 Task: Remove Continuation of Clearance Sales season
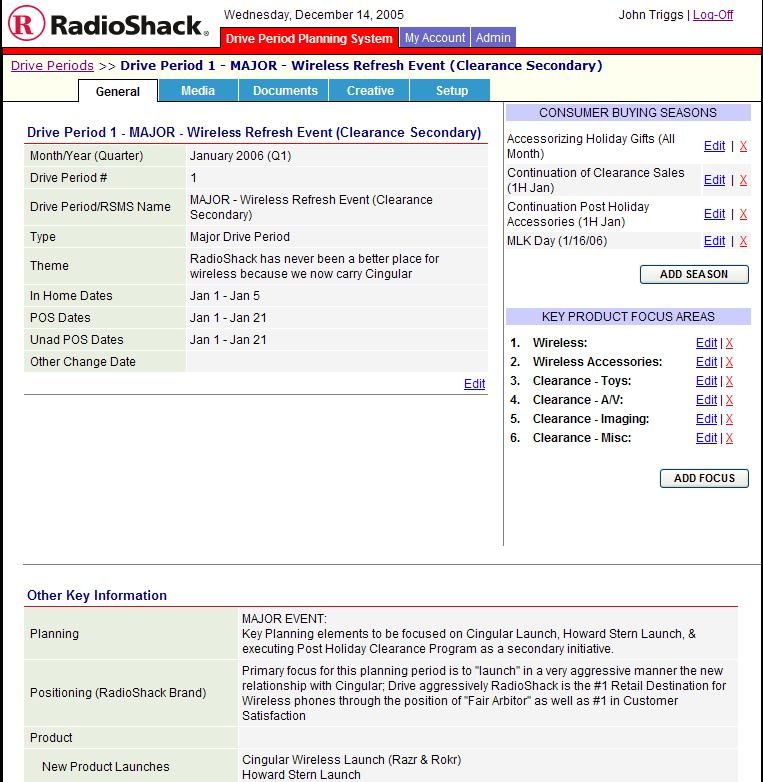point(743,180)
